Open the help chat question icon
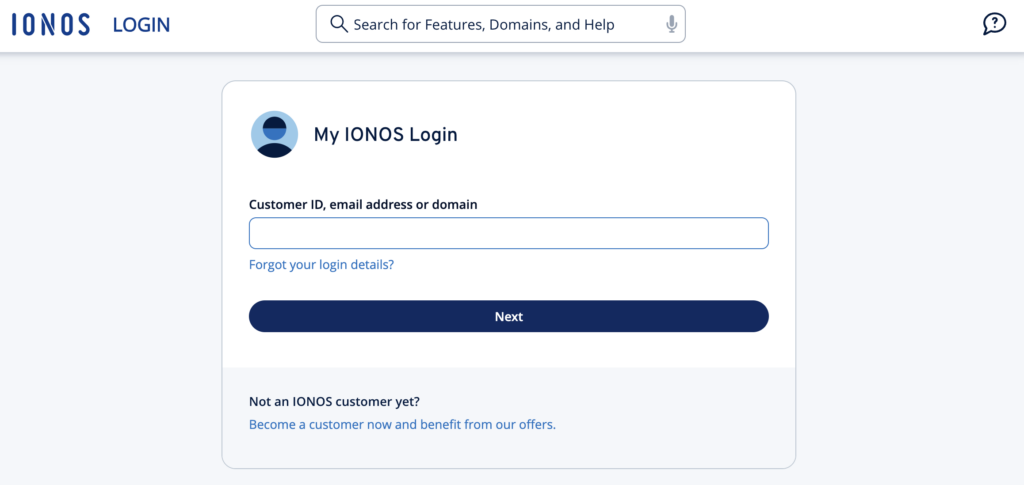 [994, 24]
